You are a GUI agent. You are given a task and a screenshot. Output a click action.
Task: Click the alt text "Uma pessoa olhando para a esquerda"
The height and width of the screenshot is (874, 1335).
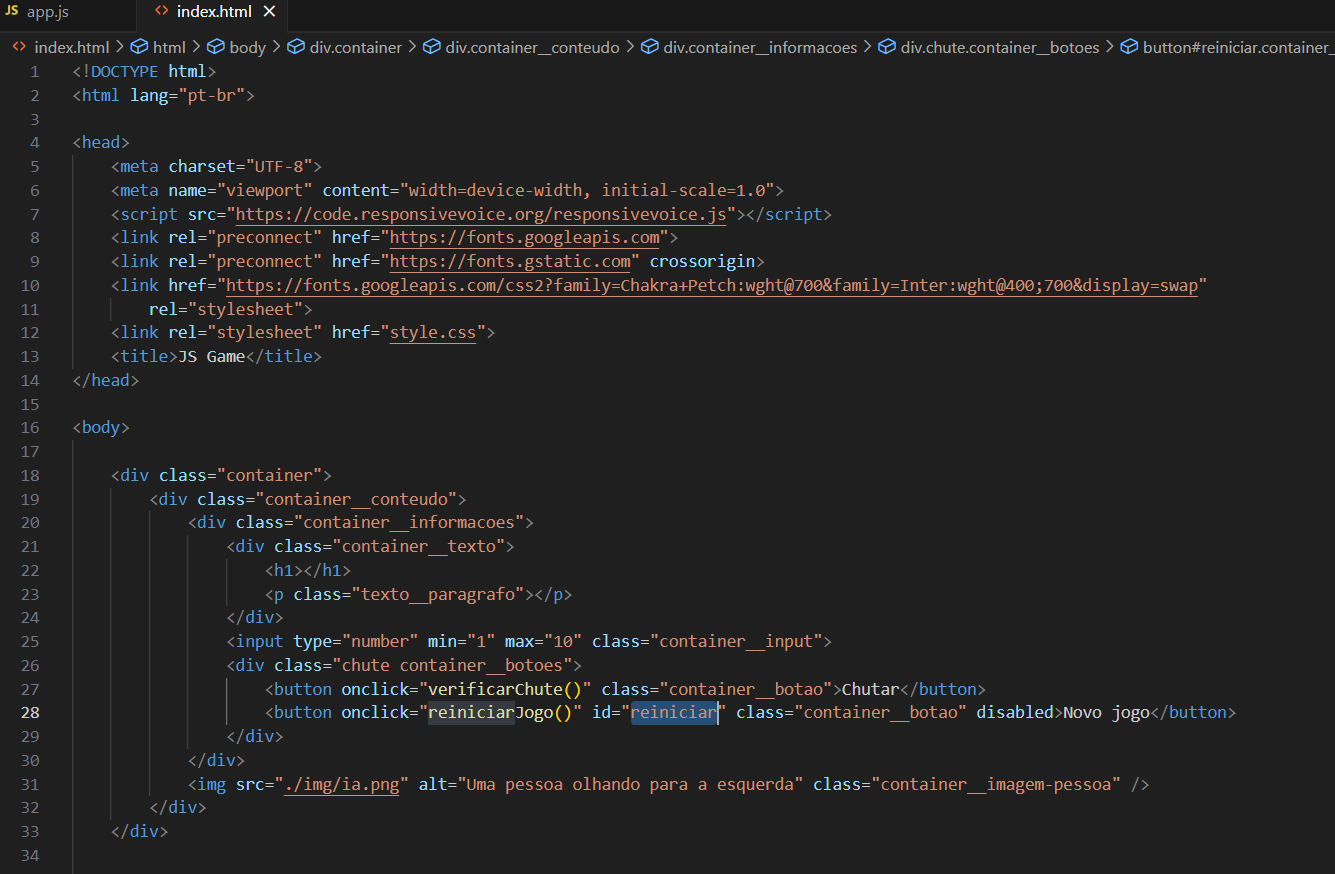(x=631, y=784)
